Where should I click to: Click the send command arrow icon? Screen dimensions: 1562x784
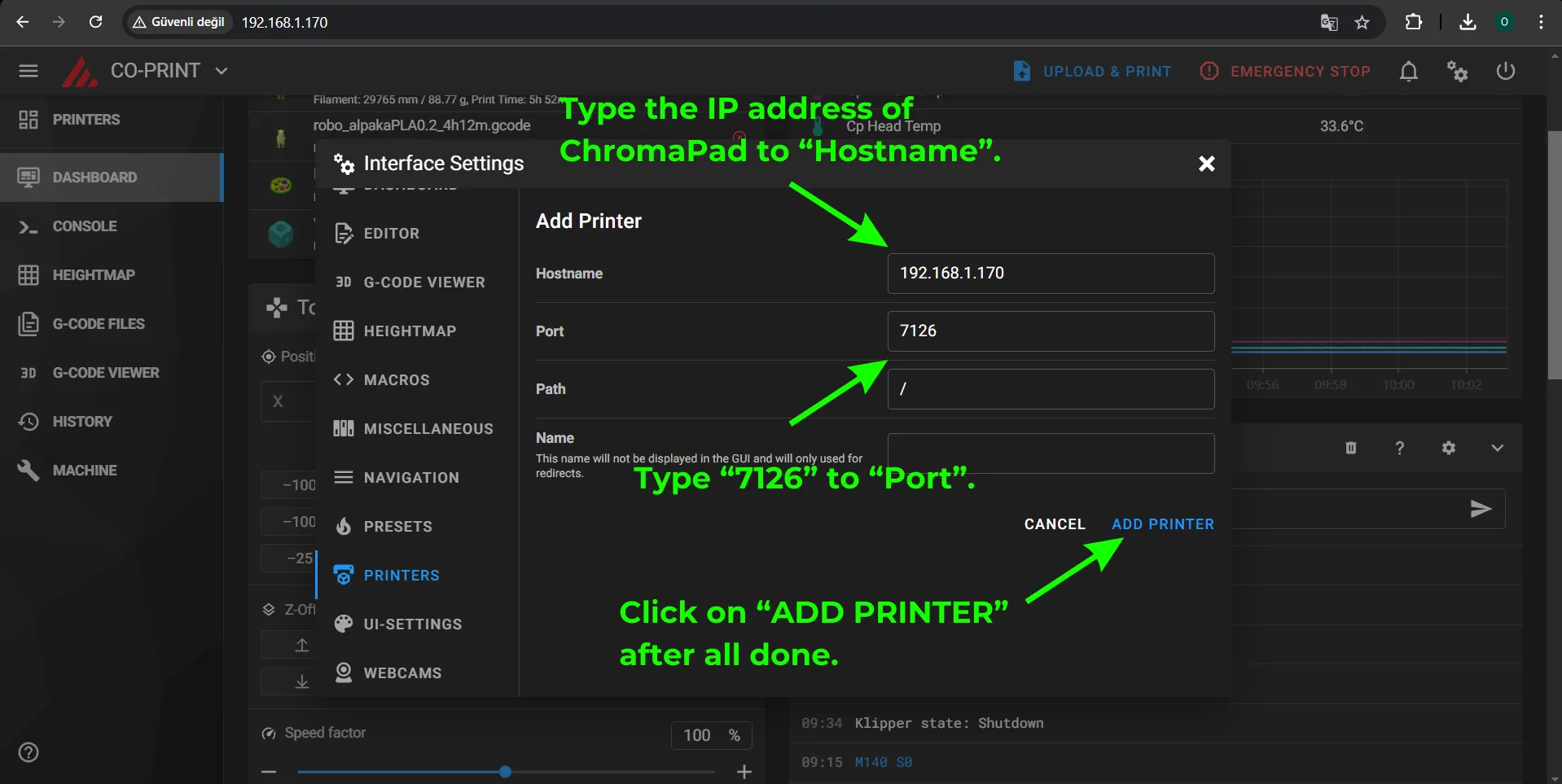point(1481,510)
